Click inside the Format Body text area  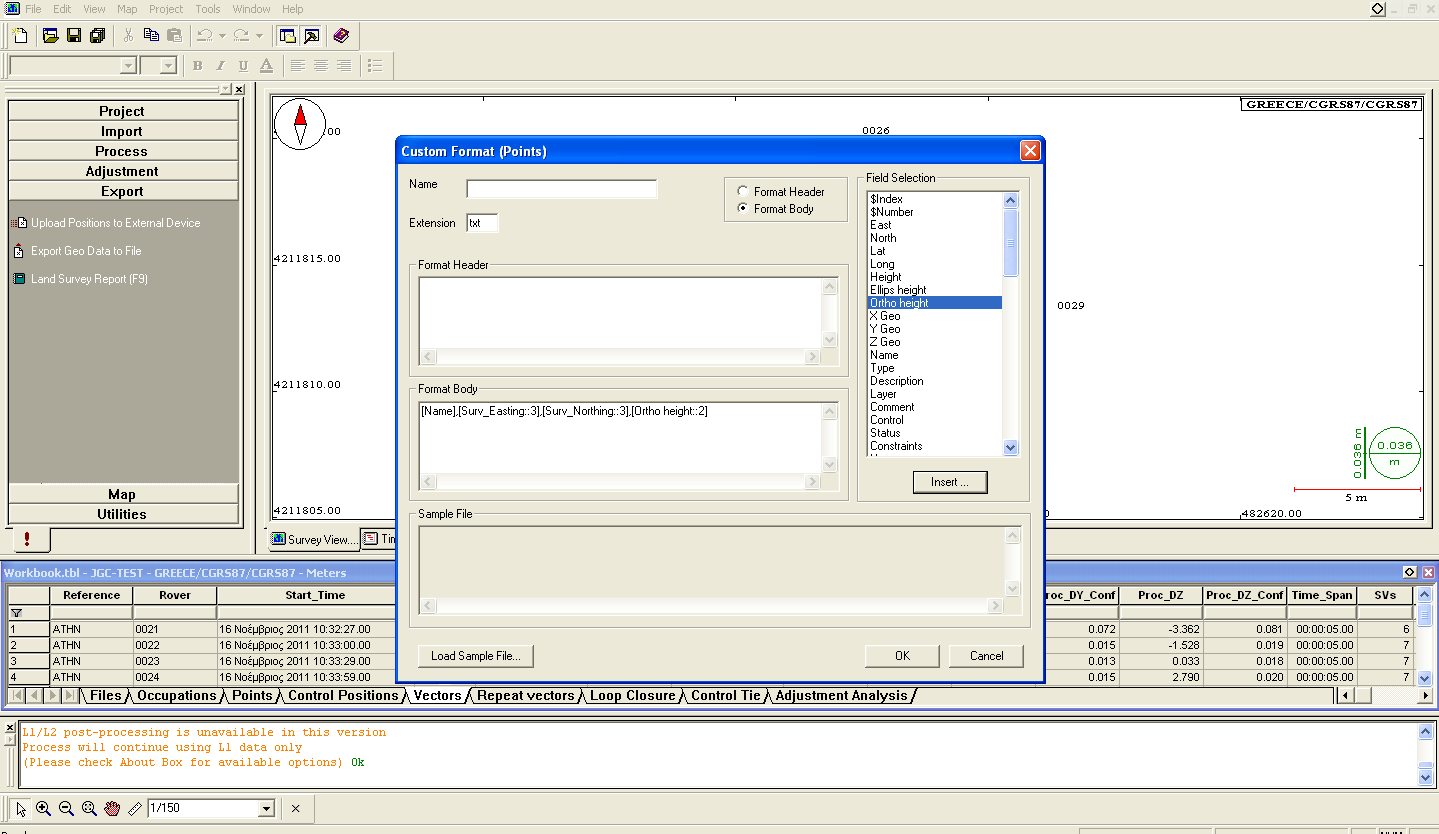tap(620, 437)
